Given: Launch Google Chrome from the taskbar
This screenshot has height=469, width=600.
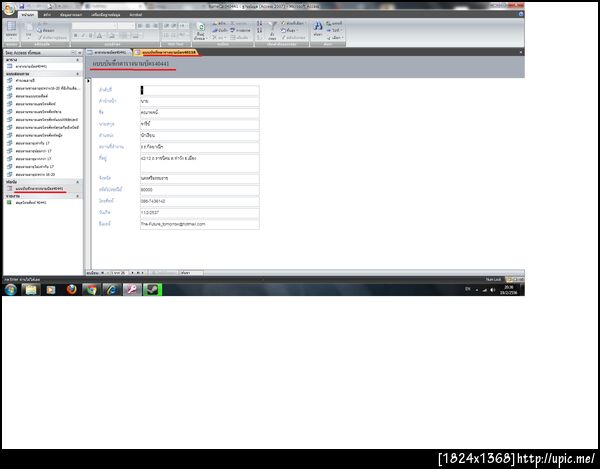Looking at the screenshot, I should click(91, 290).
